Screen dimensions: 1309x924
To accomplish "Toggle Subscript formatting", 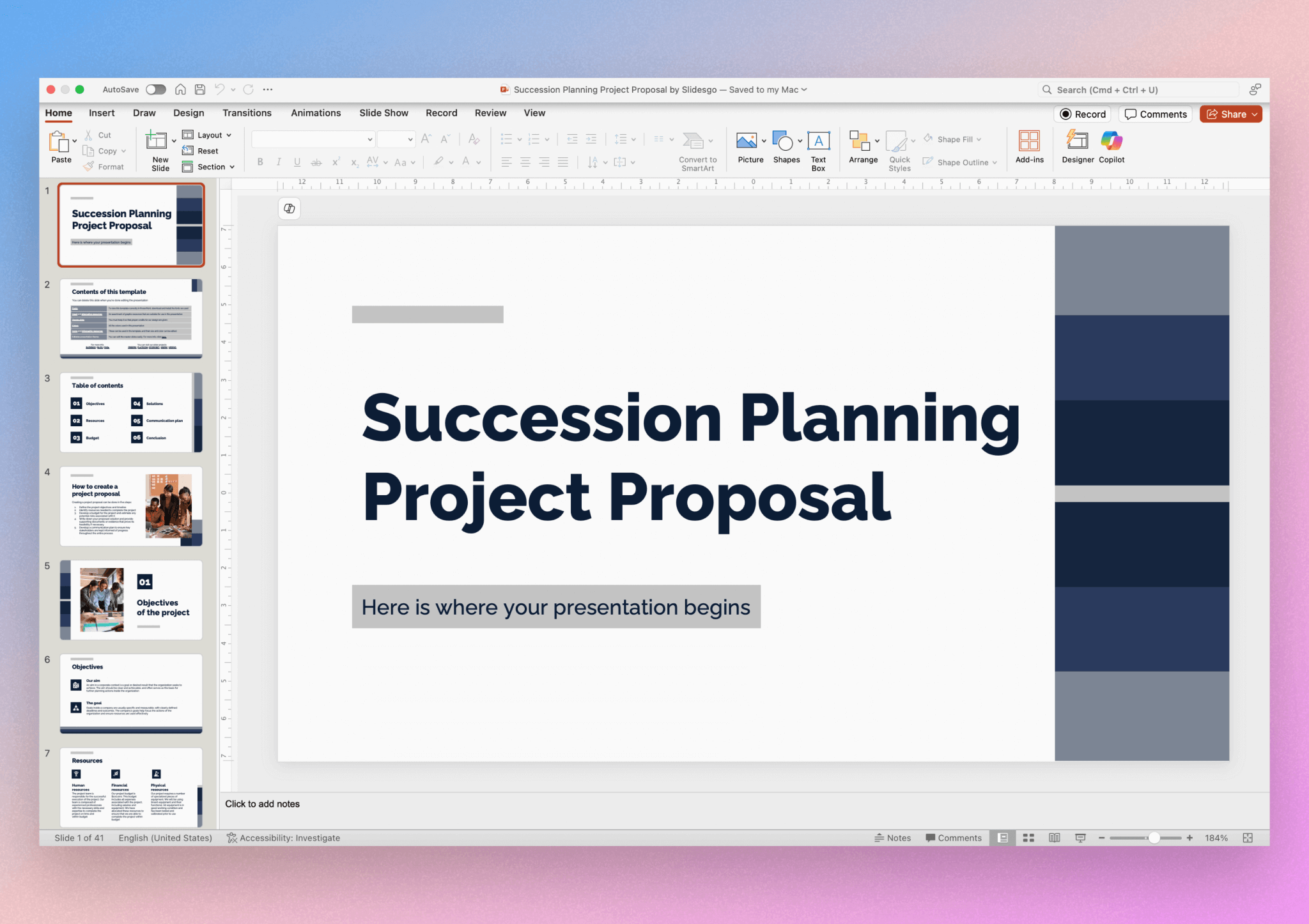I will (355, 162).
